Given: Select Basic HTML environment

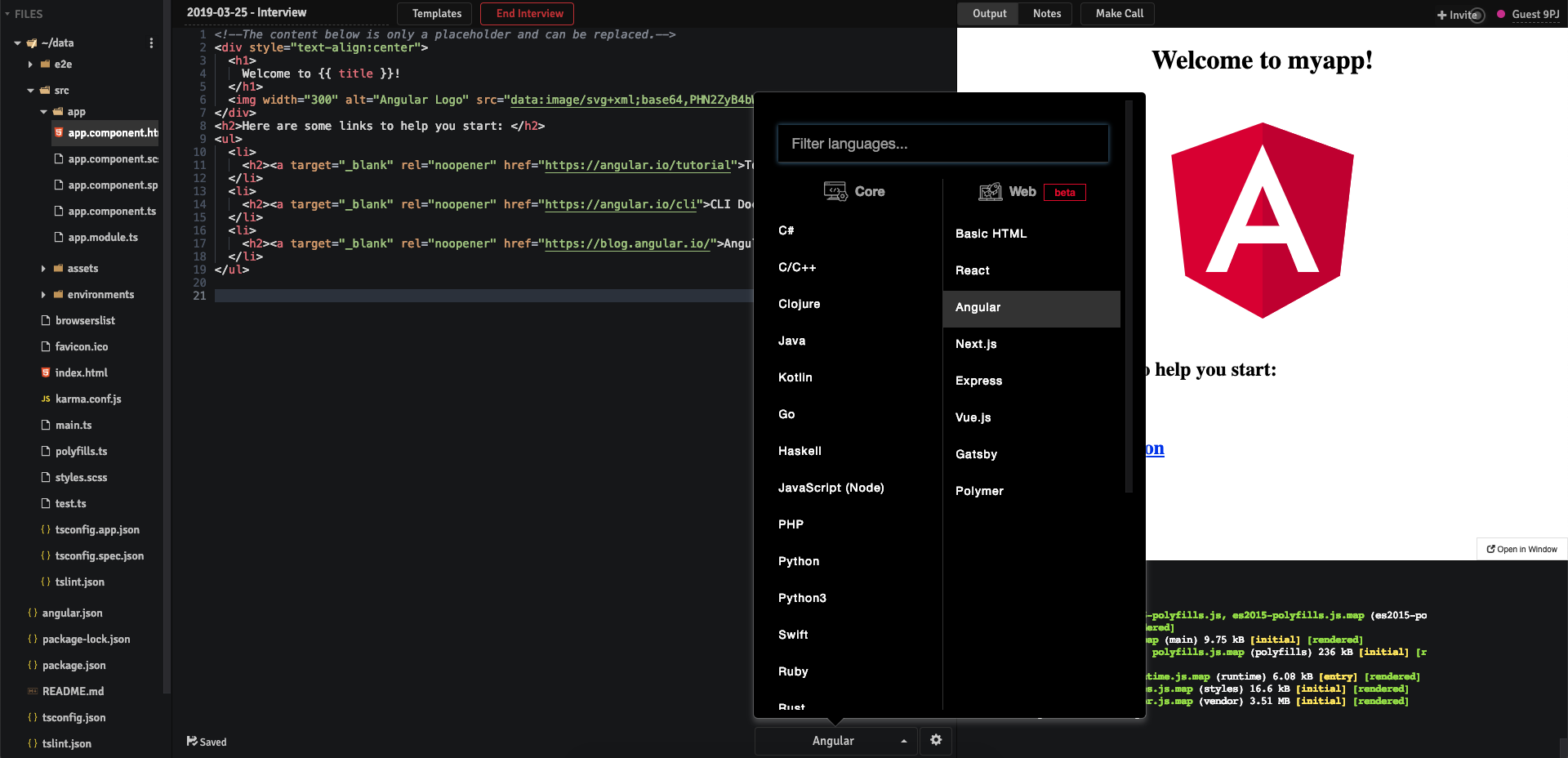Looking at the screenshot, I should pyautogui.click(x=1031, y=234).
